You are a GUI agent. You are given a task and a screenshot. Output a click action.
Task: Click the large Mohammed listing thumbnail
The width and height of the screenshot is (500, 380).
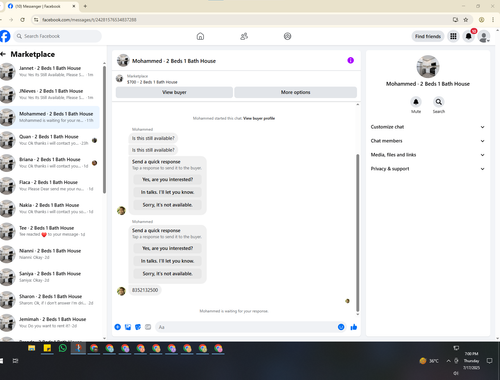tap(428, 67)
